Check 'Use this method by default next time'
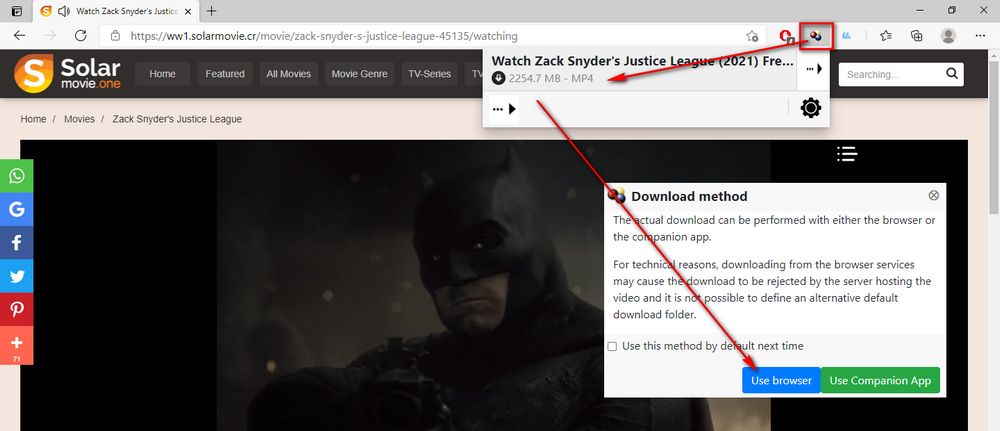This screenshot has width=1000, height=431. [612, 346]
